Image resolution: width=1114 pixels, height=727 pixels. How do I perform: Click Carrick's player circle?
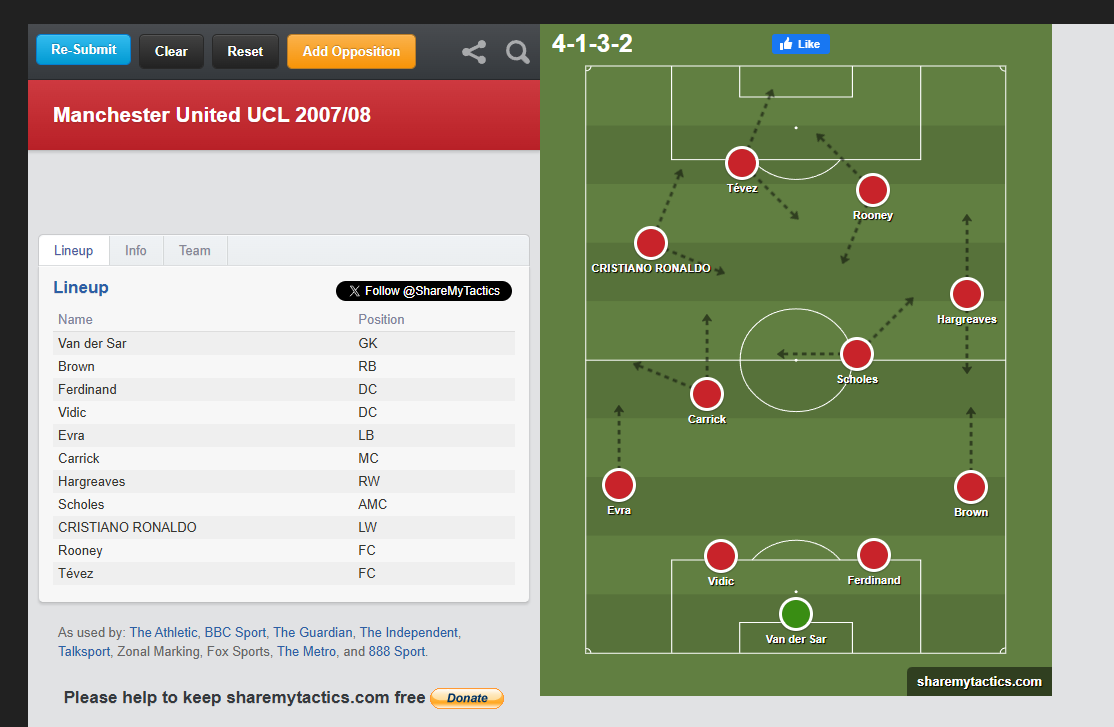click(x=706, y=394)
